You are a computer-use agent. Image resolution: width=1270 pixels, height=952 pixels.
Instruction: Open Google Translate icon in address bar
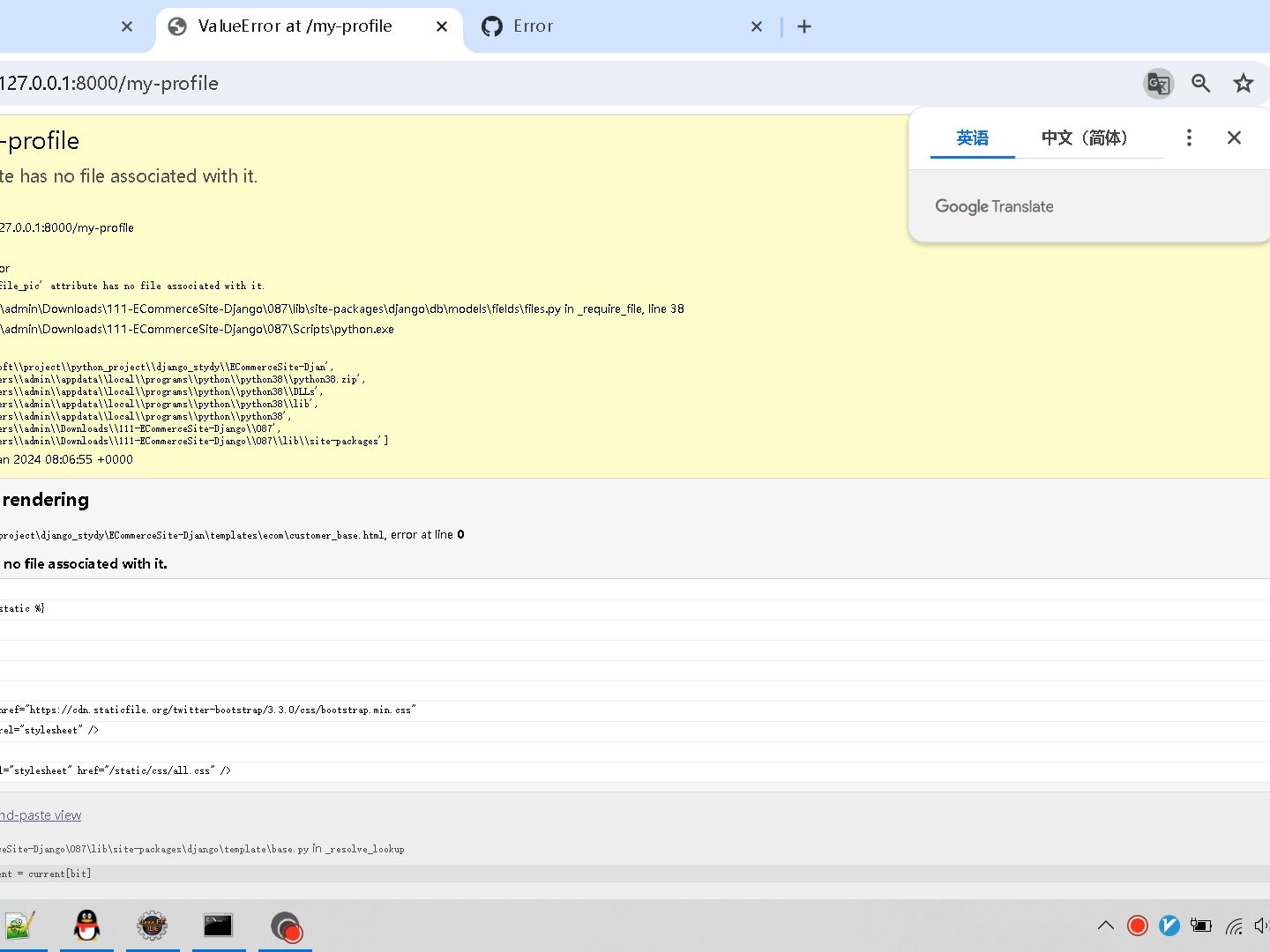1158,83
